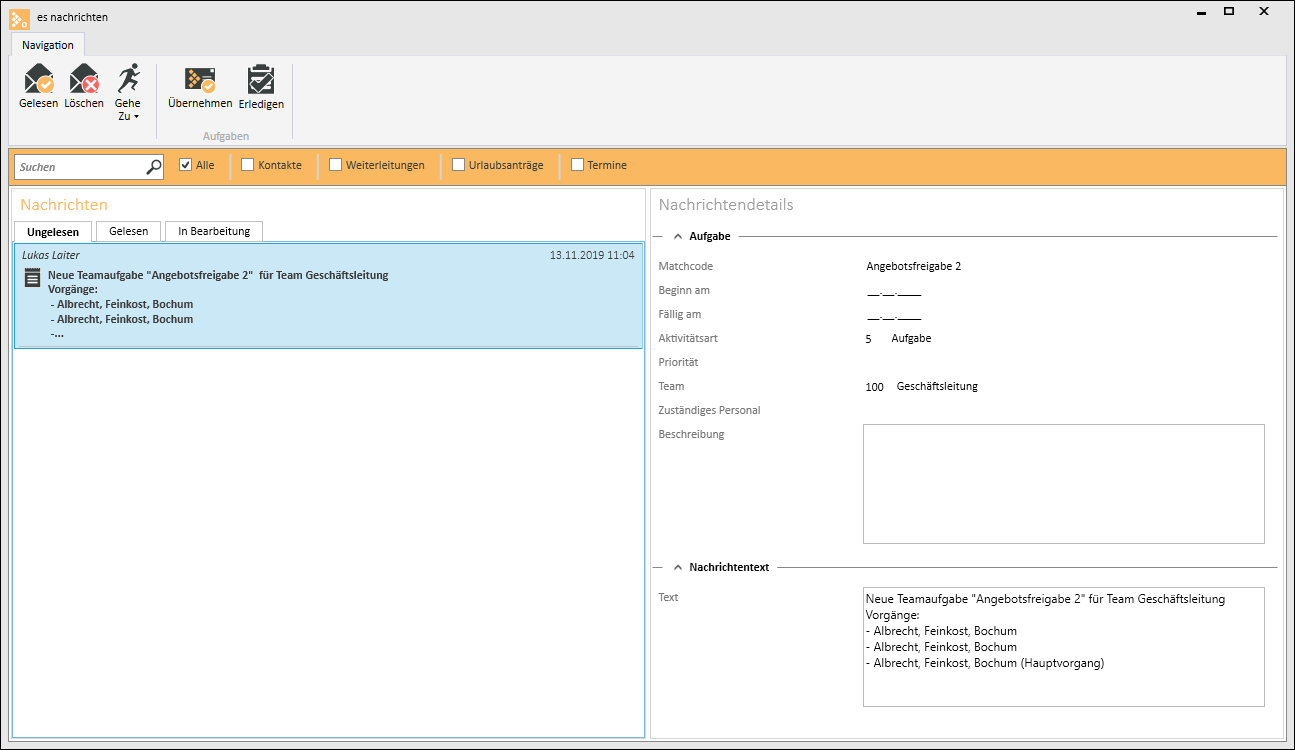
Task: Click the Beginn am date field
Action: tap(894, 291)
